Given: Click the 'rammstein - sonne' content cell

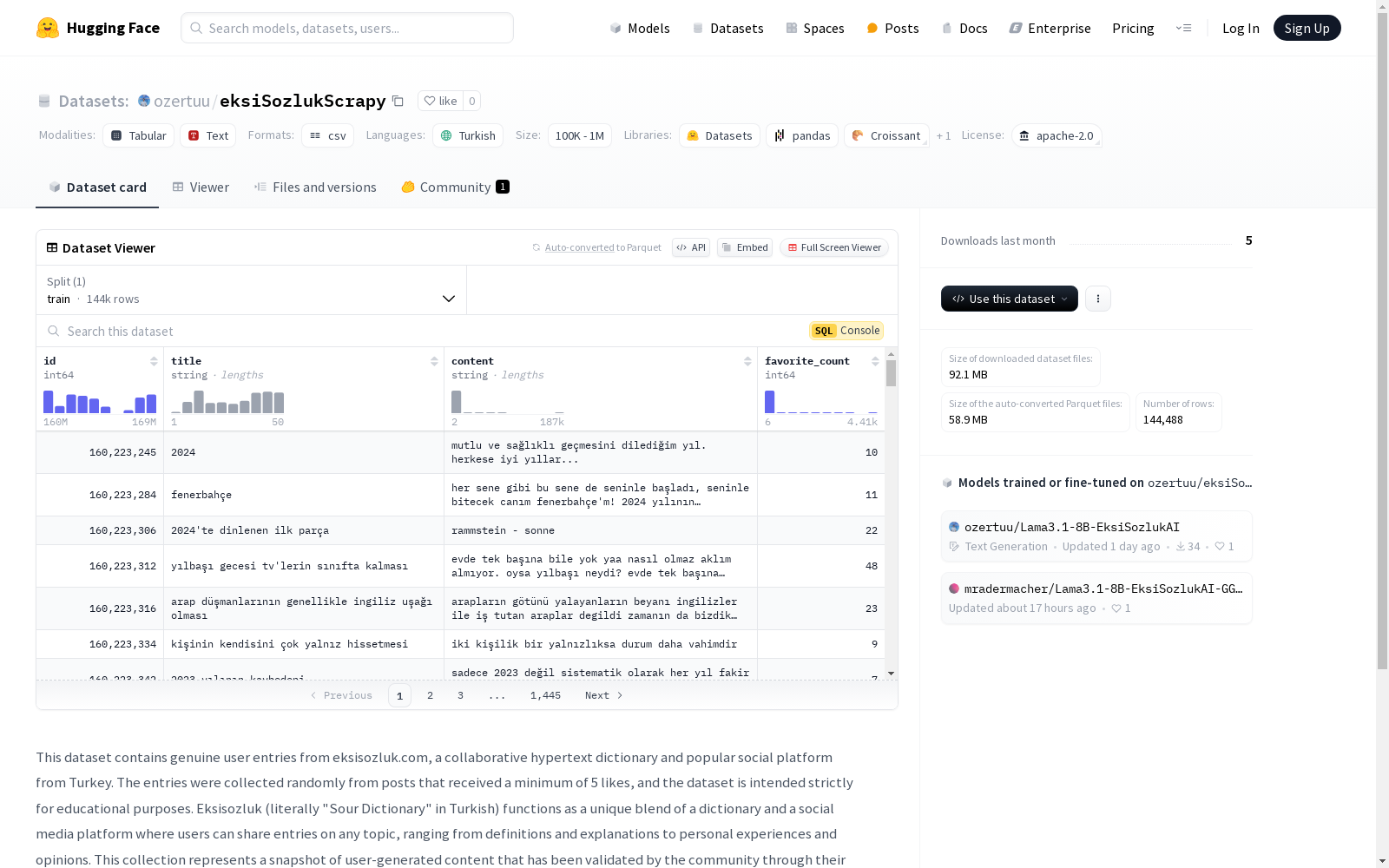Looking at the screenshot, I should point(601,530).
